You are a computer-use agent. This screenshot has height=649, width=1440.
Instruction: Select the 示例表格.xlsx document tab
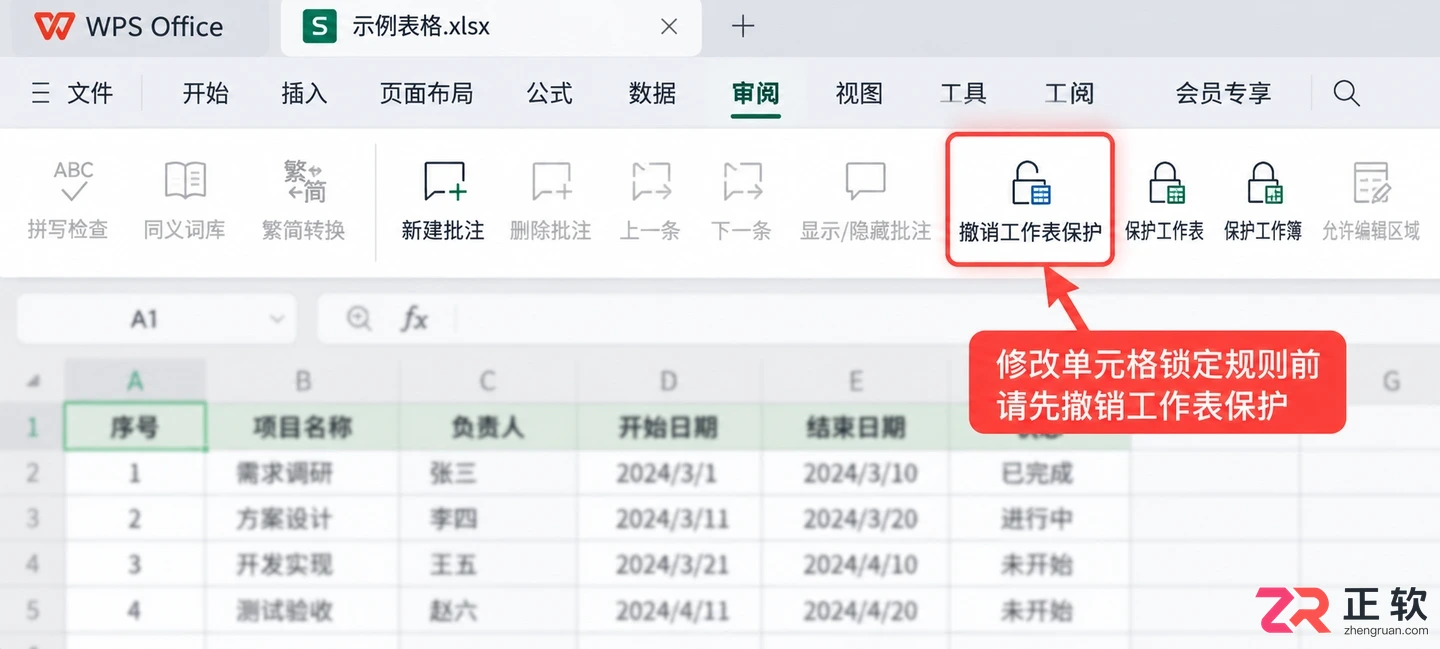(x=491, y=27)
